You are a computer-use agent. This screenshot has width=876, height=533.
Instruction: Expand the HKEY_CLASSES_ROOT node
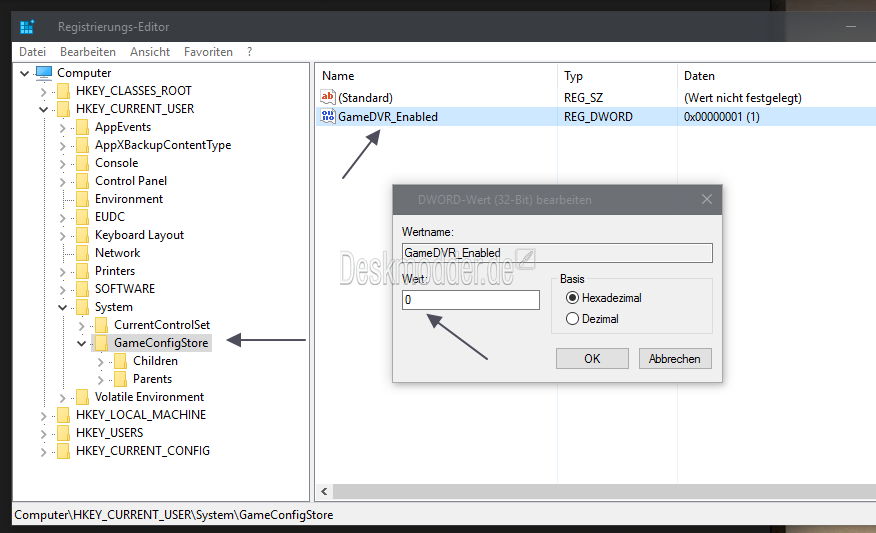click(44, 92)
